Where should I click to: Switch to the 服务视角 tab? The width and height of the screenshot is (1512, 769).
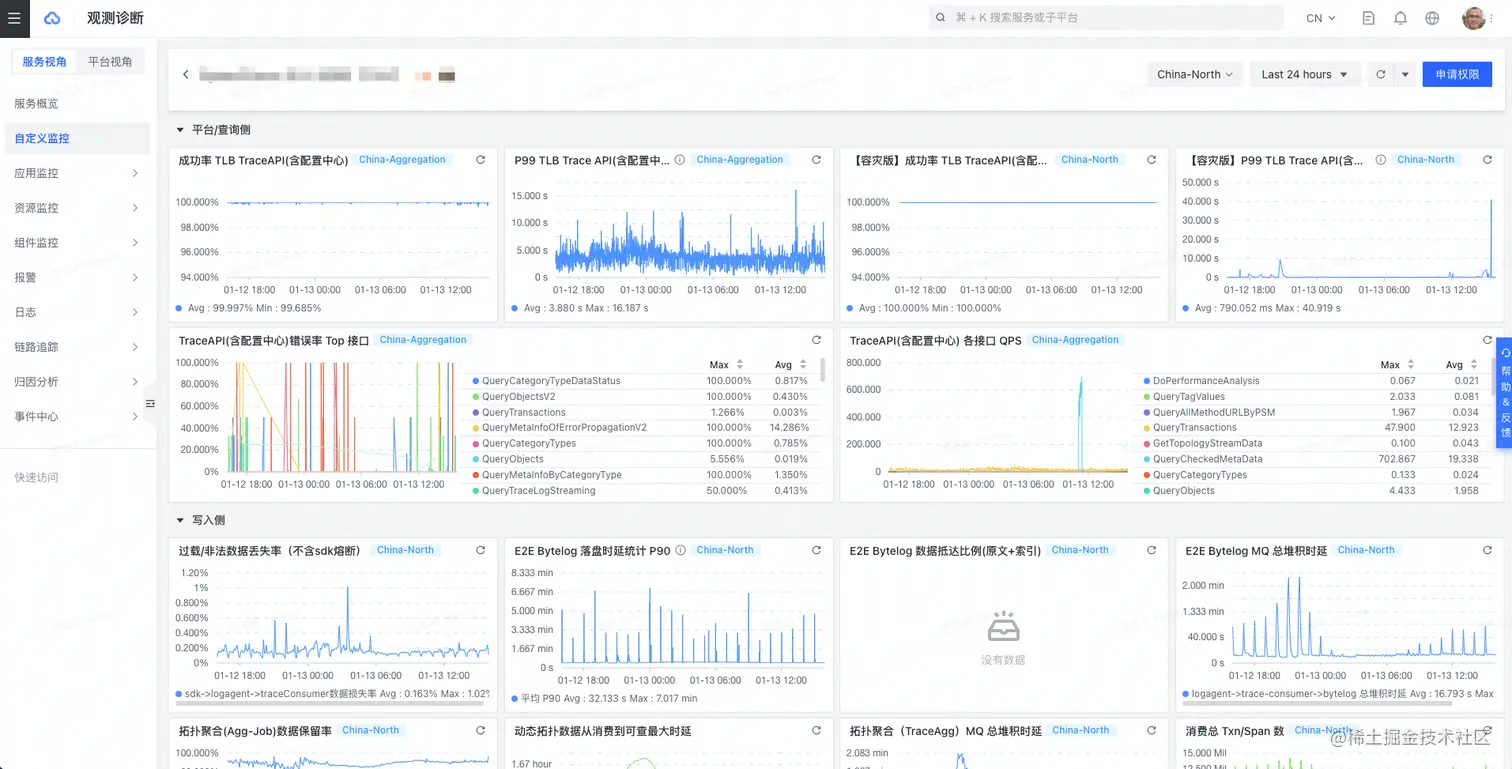(x=45, y=62)
